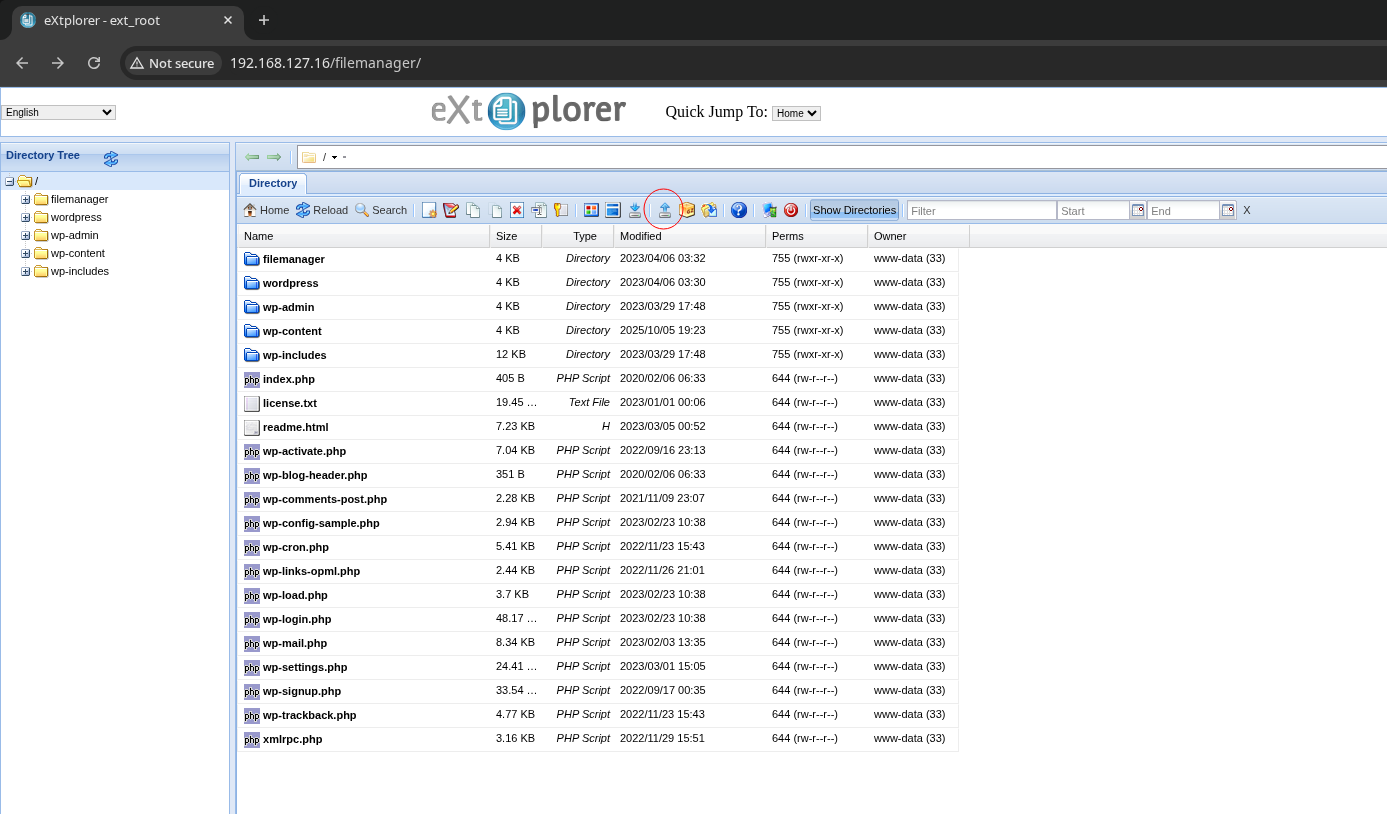1387x814 pixels.
Task: Open the Quick Jump To dropdown
Action: [x=796, y=113]
